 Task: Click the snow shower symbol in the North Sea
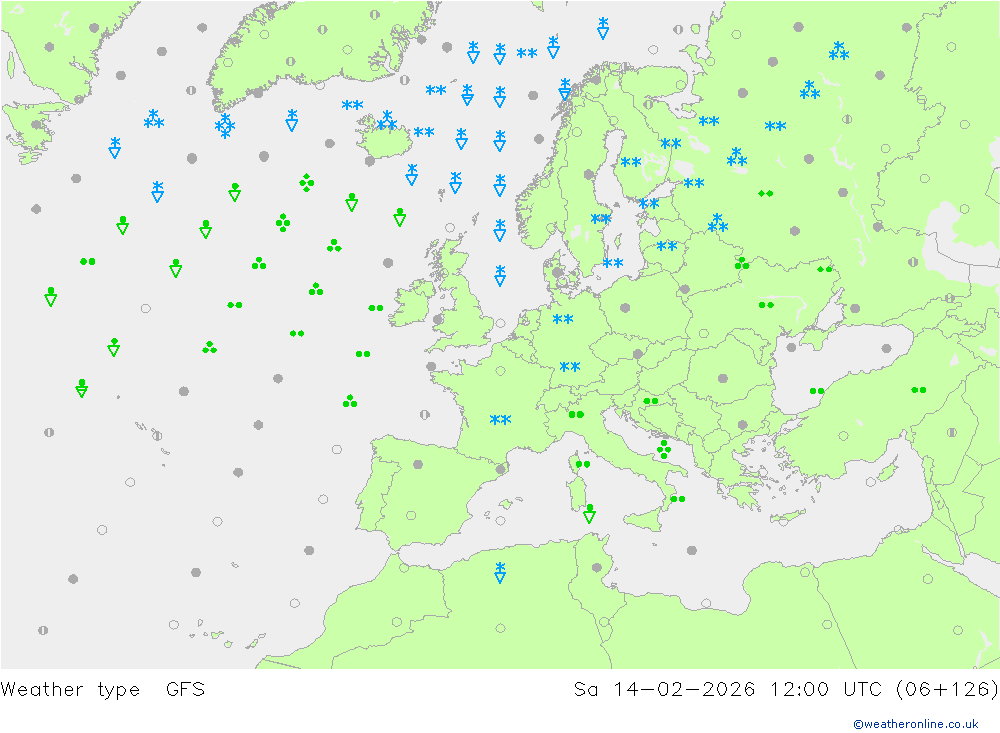500,276
